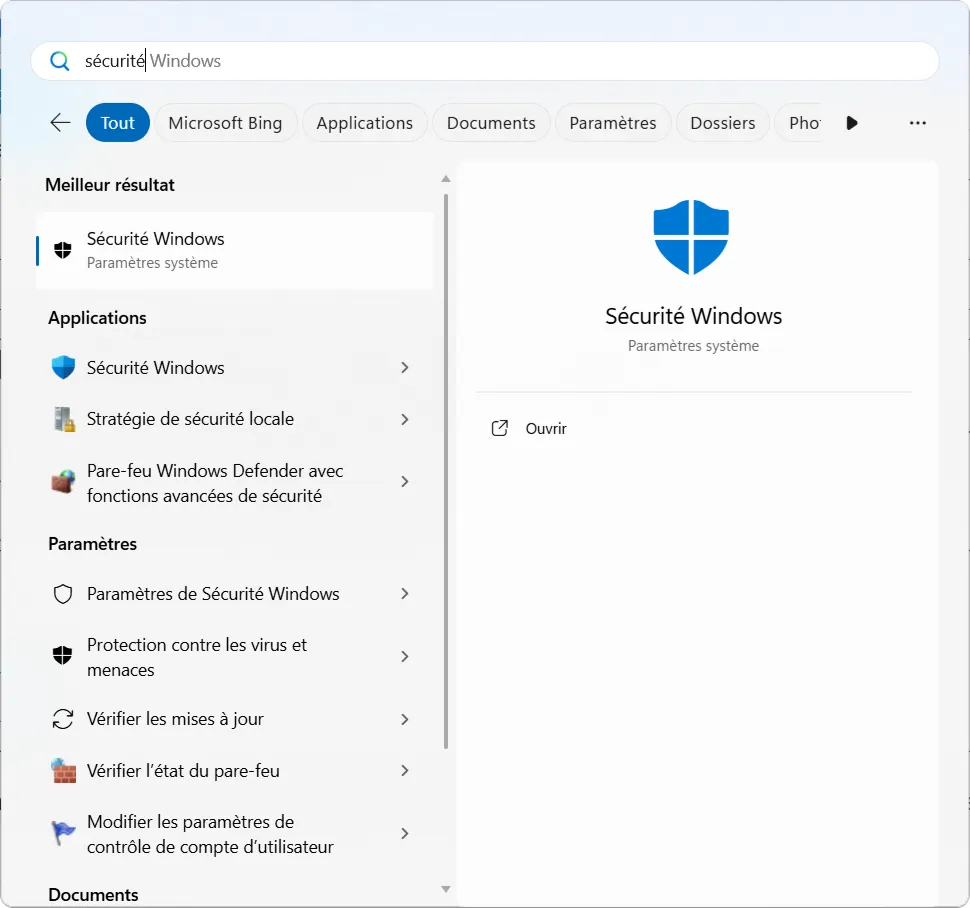
Task: Go back using the back arrow
Action: (x=59, y=122)
